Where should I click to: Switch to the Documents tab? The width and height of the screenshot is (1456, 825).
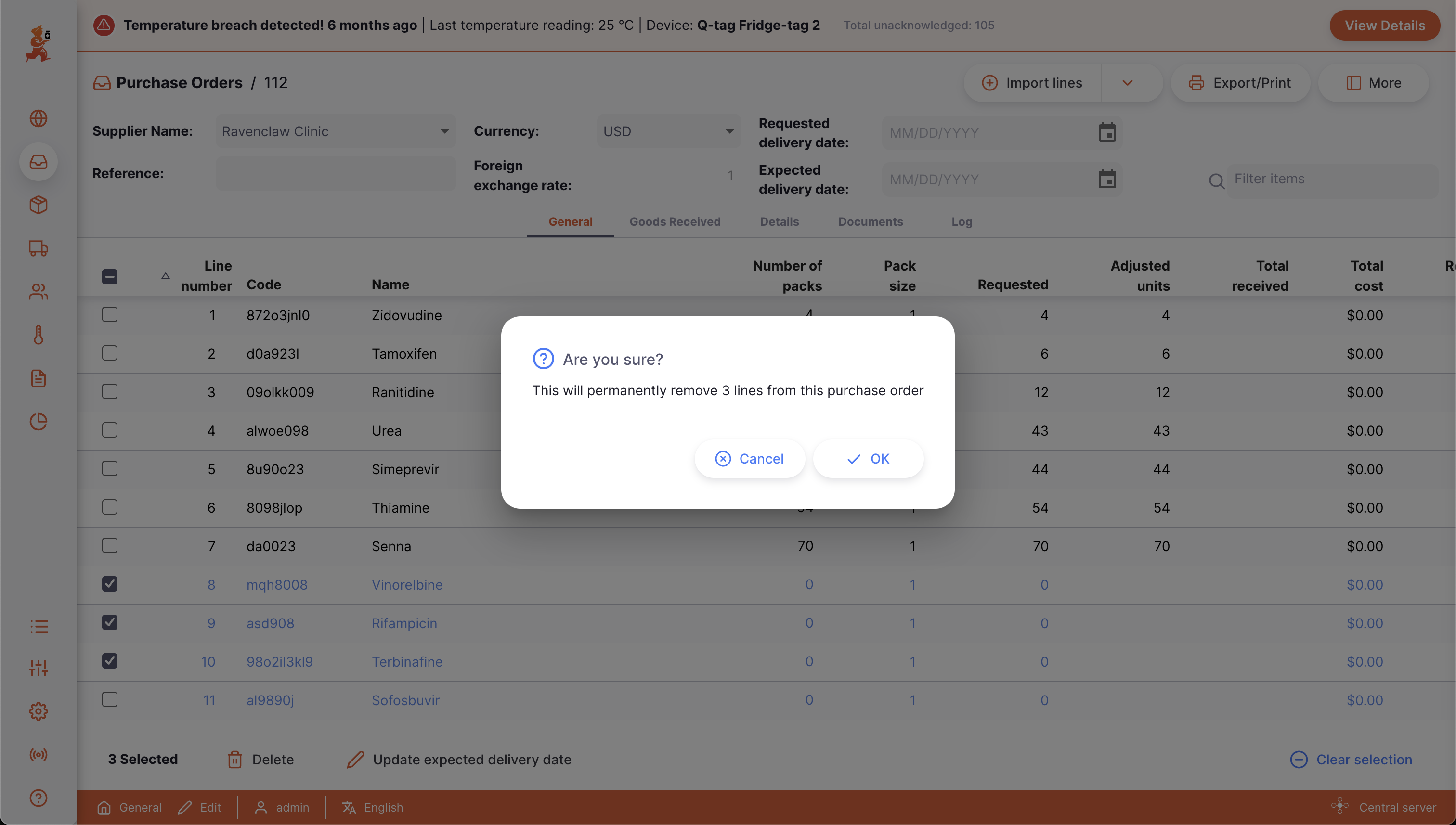(x=870, y=221)
